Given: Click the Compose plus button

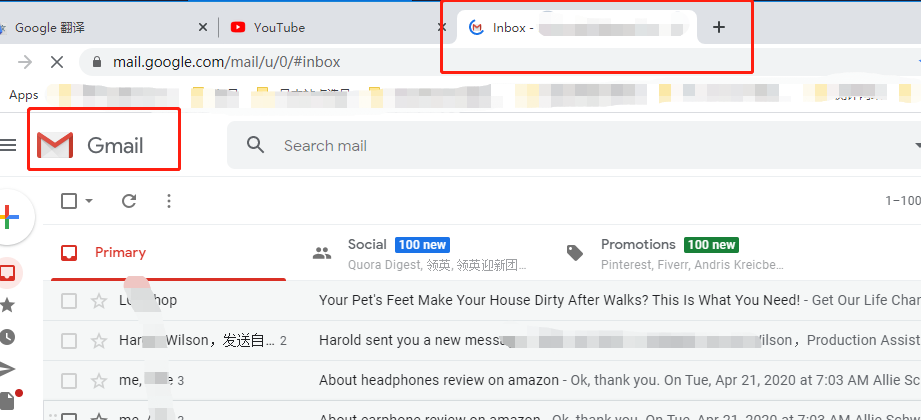Looking at the screenshot, I should pos(10,217).
